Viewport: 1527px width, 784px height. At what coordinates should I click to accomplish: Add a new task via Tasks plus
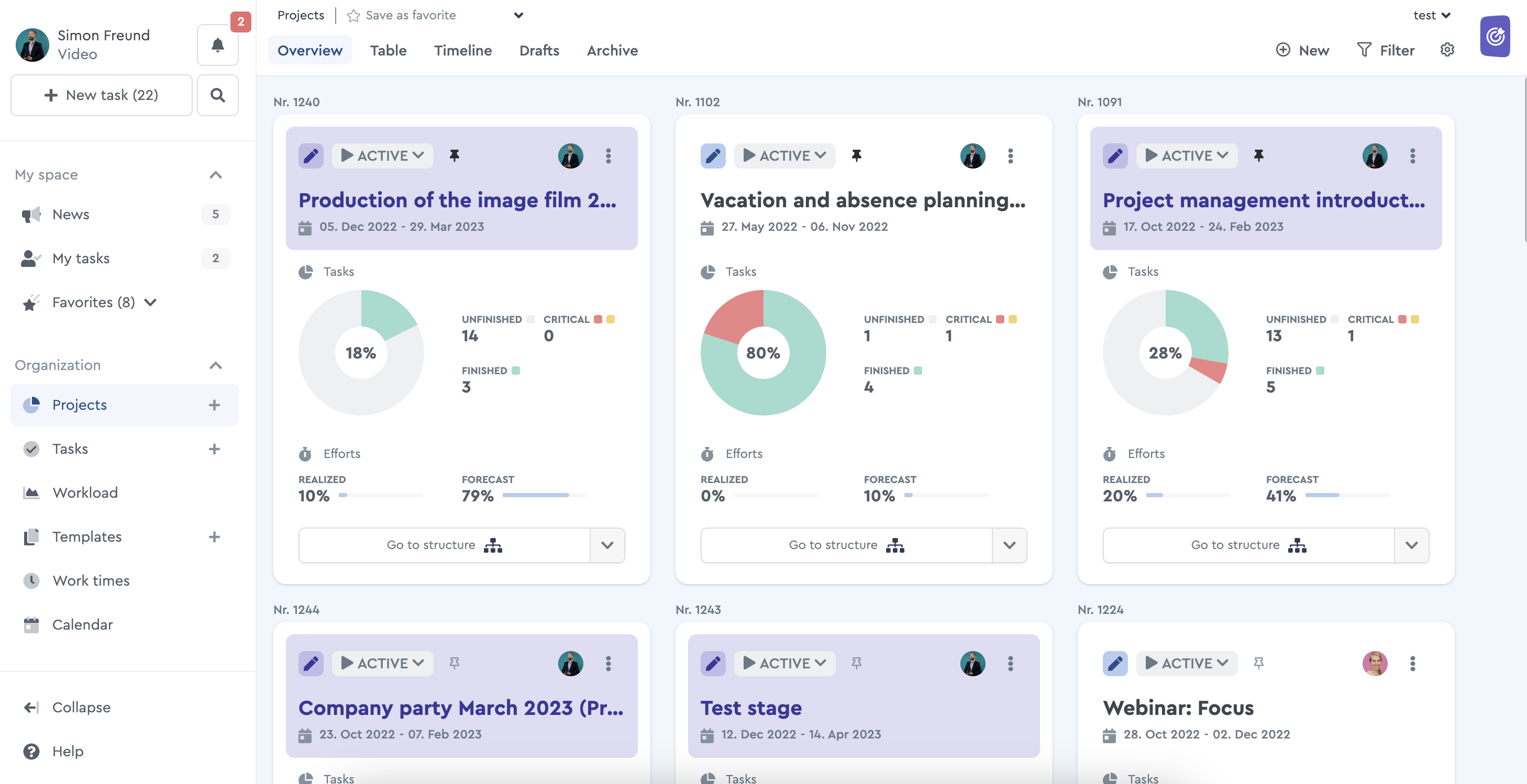click(215, 449)
